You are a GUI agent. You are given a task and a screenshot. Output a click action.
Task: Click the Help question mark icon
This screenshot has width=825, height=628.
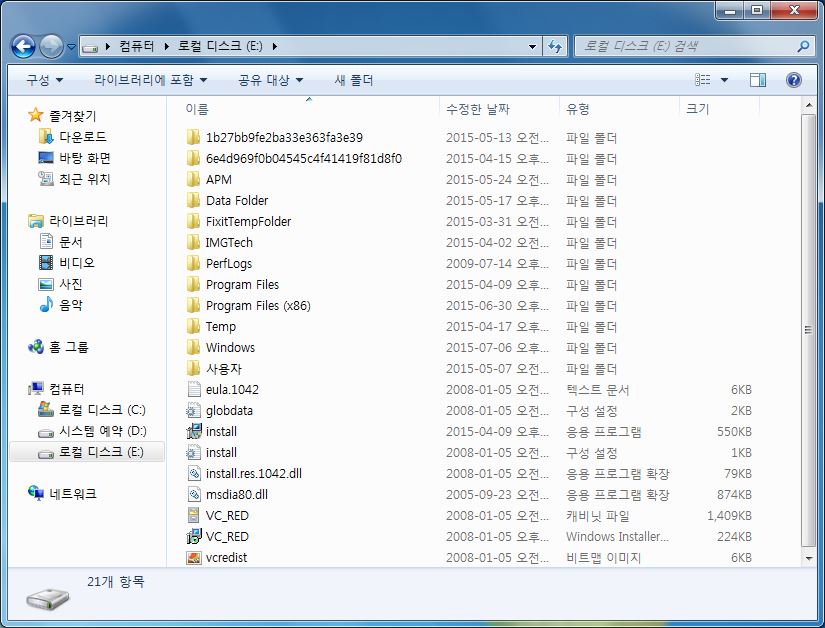point(794,80)
